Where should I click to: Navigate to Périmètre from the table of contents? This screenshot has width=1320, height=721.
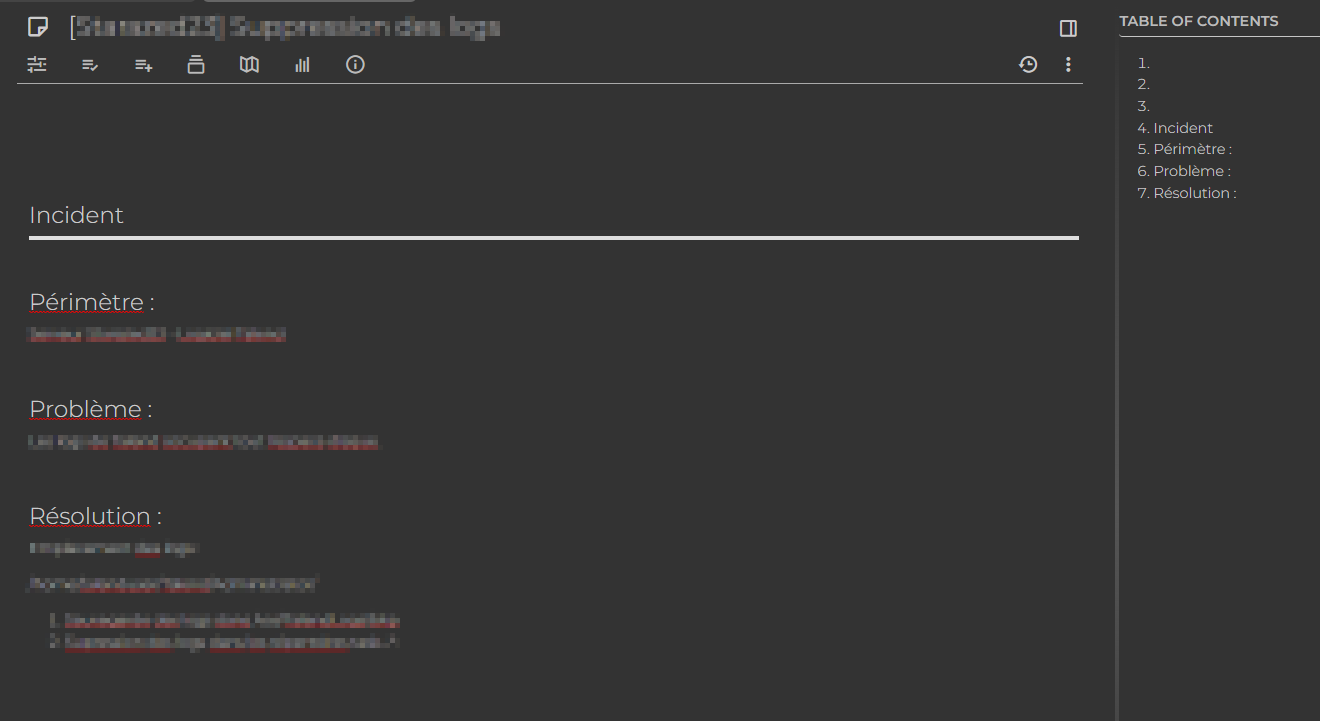1191,148
